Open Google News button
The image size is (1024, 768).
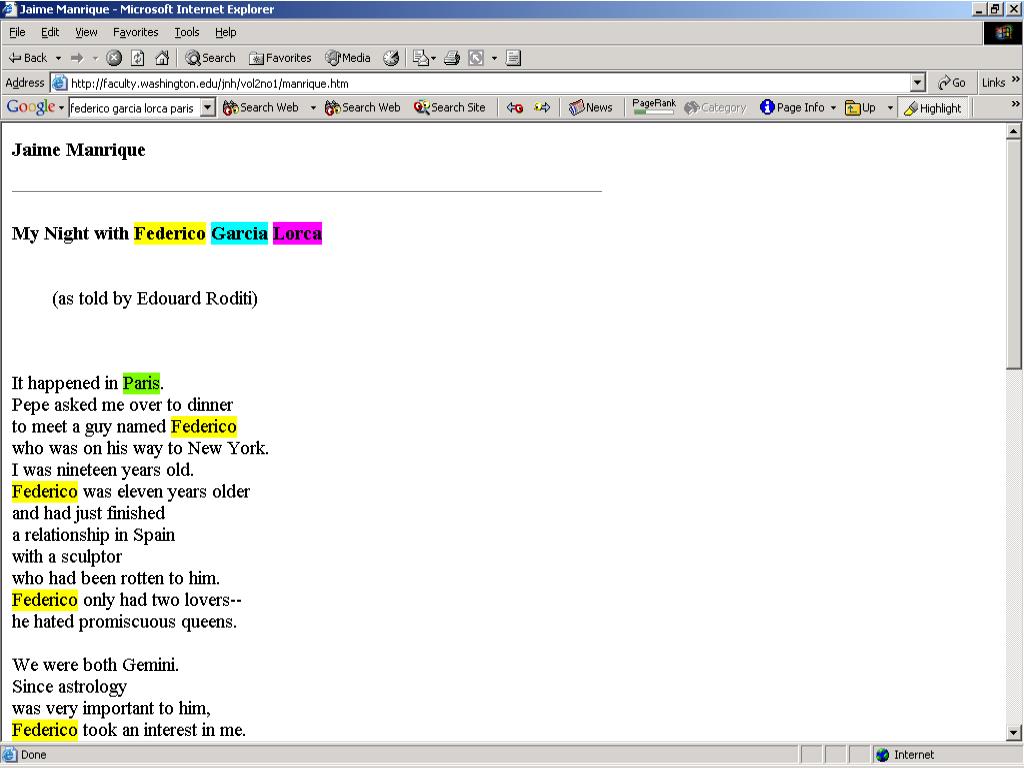[590, 108]
